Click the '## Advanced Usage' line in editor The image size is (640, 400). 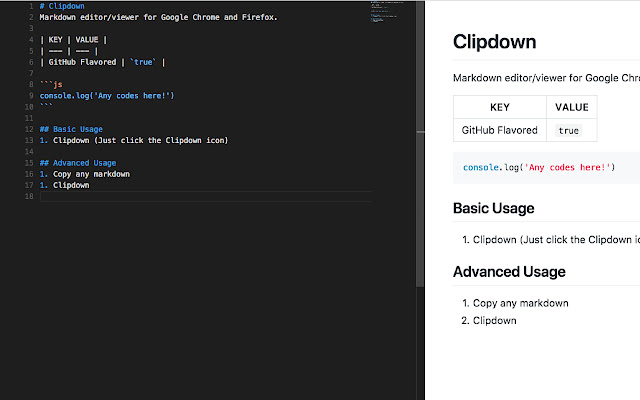[x=78, y=163]
